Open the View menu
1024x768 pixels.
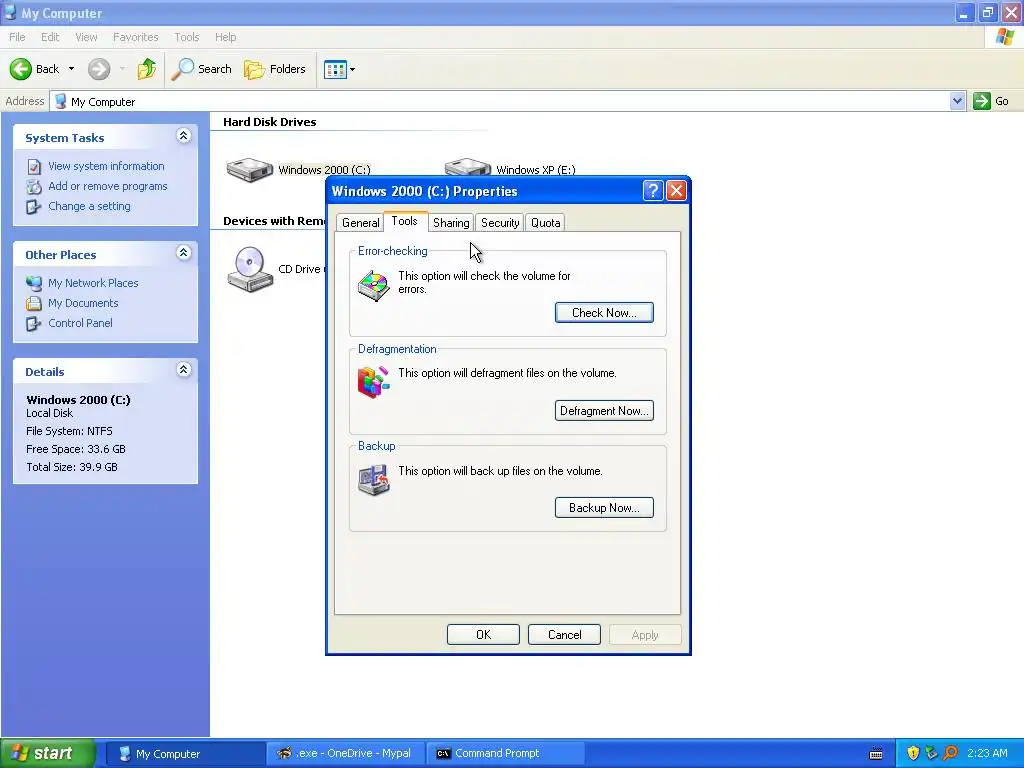click(x=86, y=37)
